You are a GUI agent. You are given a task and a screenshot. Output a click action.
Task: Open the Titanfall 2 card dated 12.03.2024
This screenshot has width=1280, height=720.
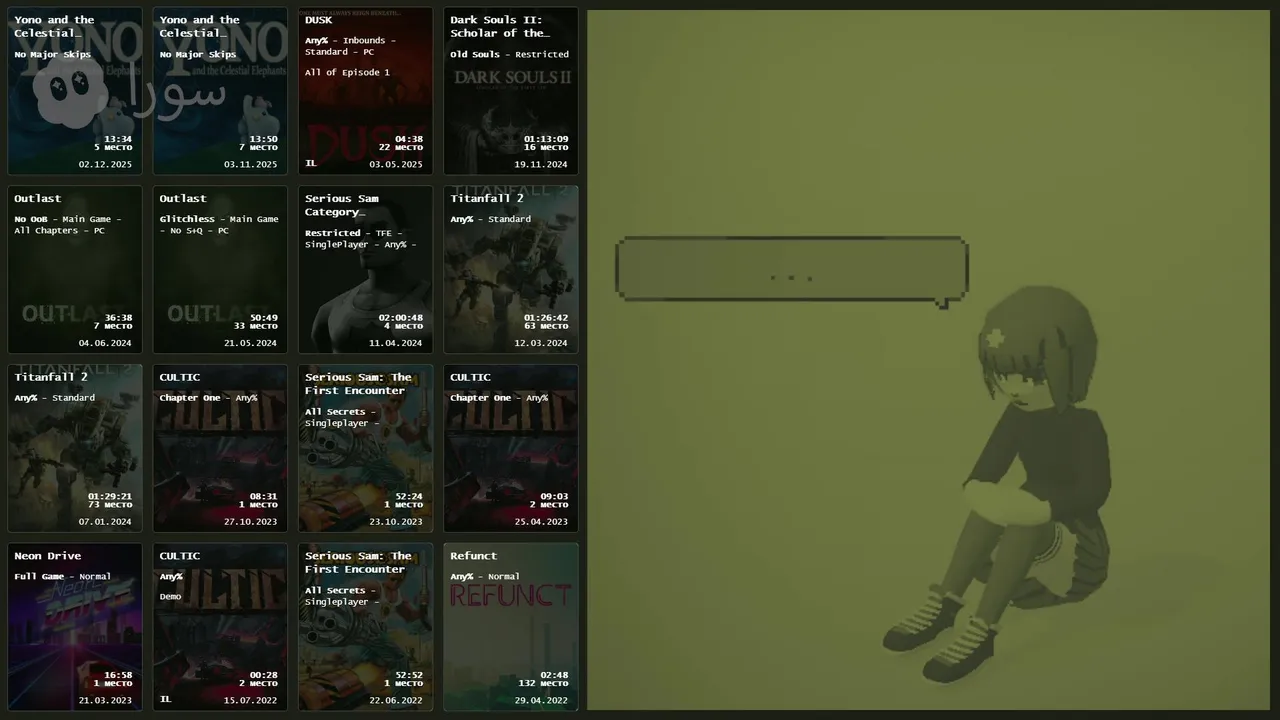coord(511,270)
